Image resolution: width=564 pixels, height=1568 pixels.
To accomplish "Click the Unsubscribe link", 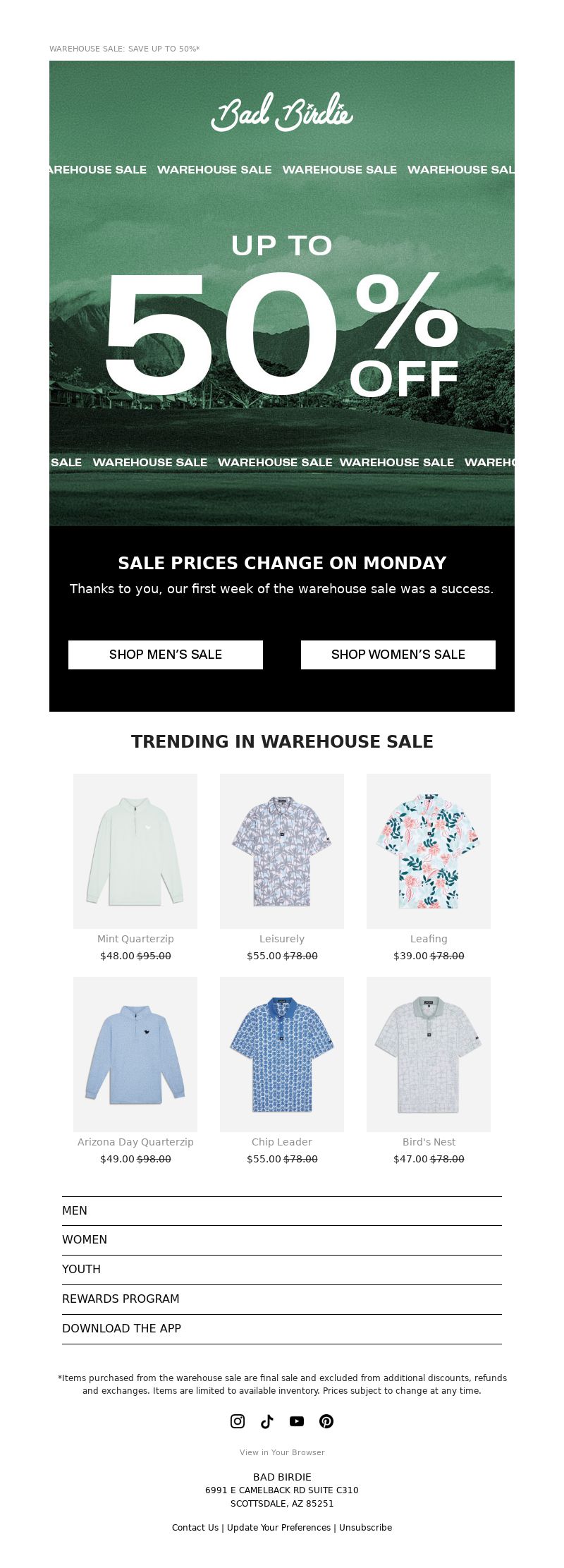I will click(365, 1528).
